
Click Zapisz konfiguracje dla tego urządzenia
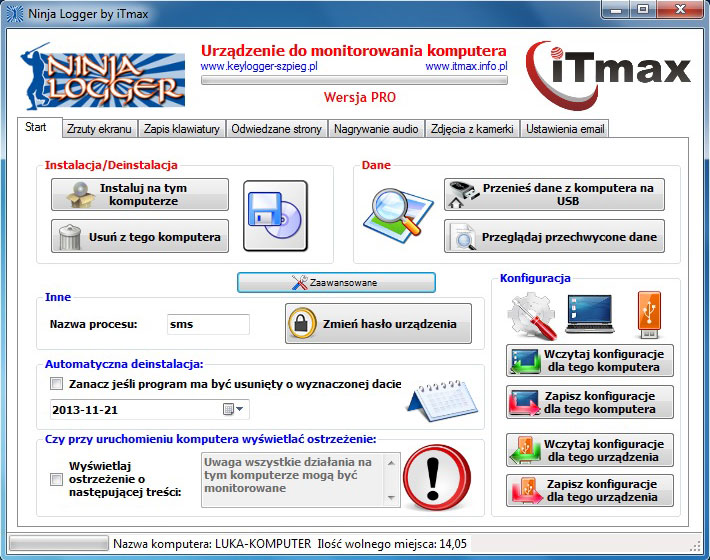(590, 491)
